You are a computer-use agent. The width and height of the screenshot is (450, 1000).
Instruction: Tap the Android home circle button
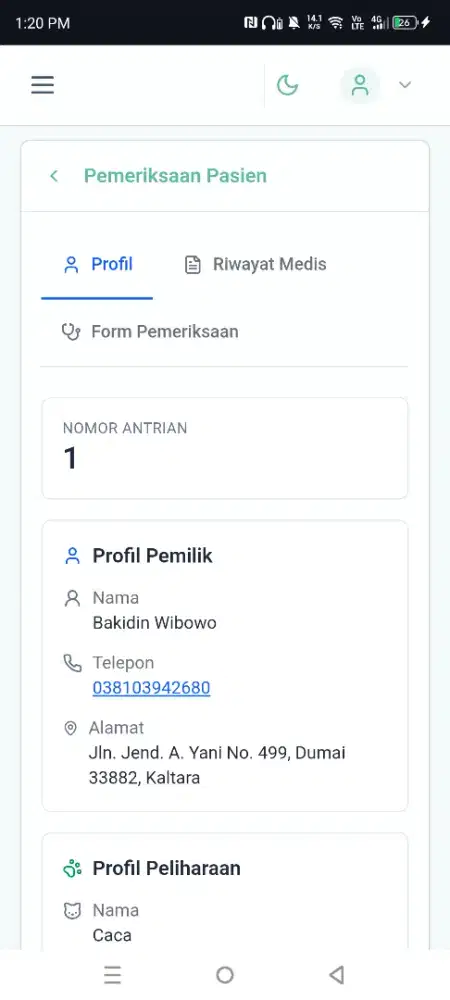click(225, 974)
